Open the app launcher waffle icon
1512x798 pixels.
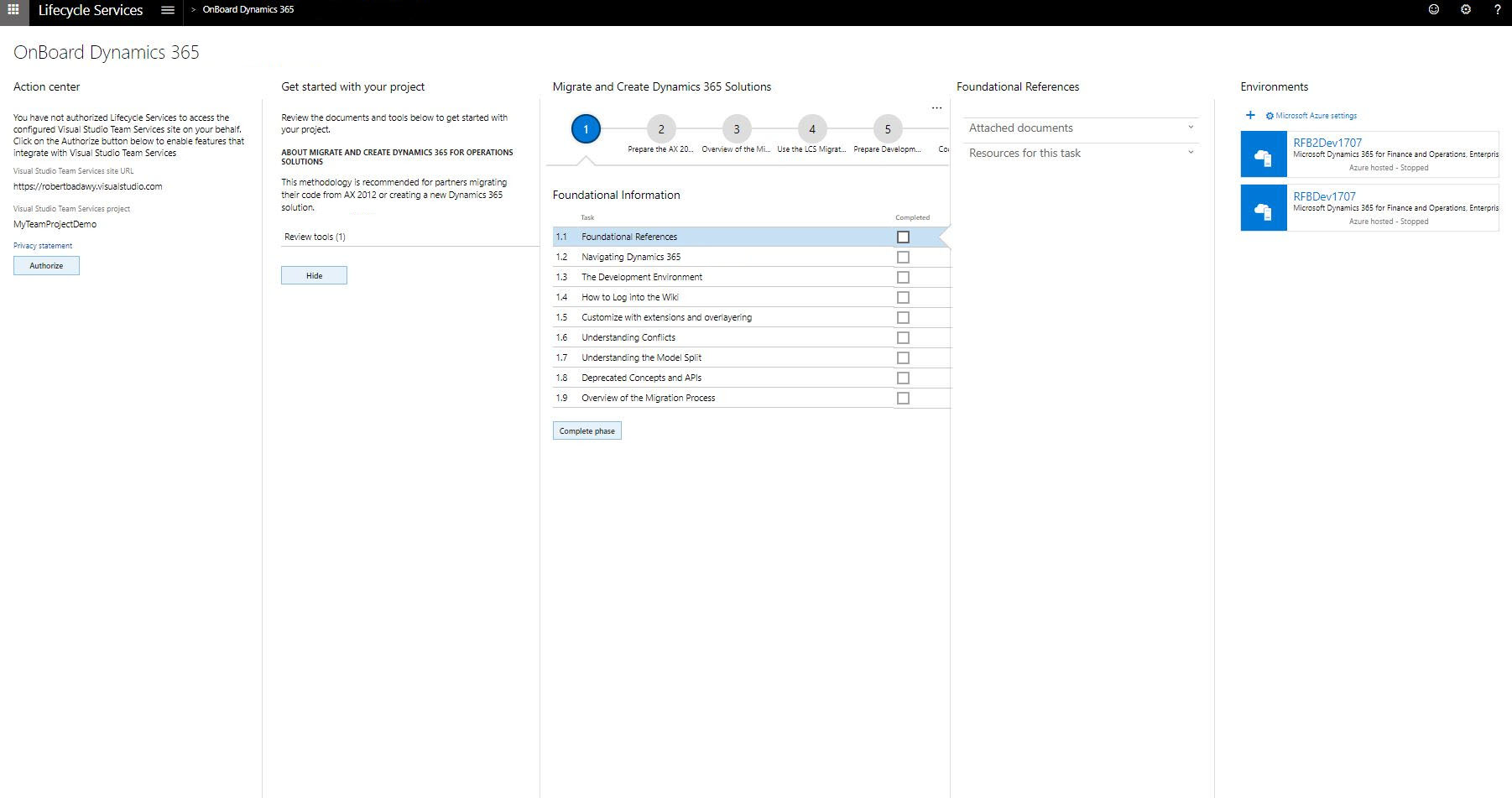point(12,10)
